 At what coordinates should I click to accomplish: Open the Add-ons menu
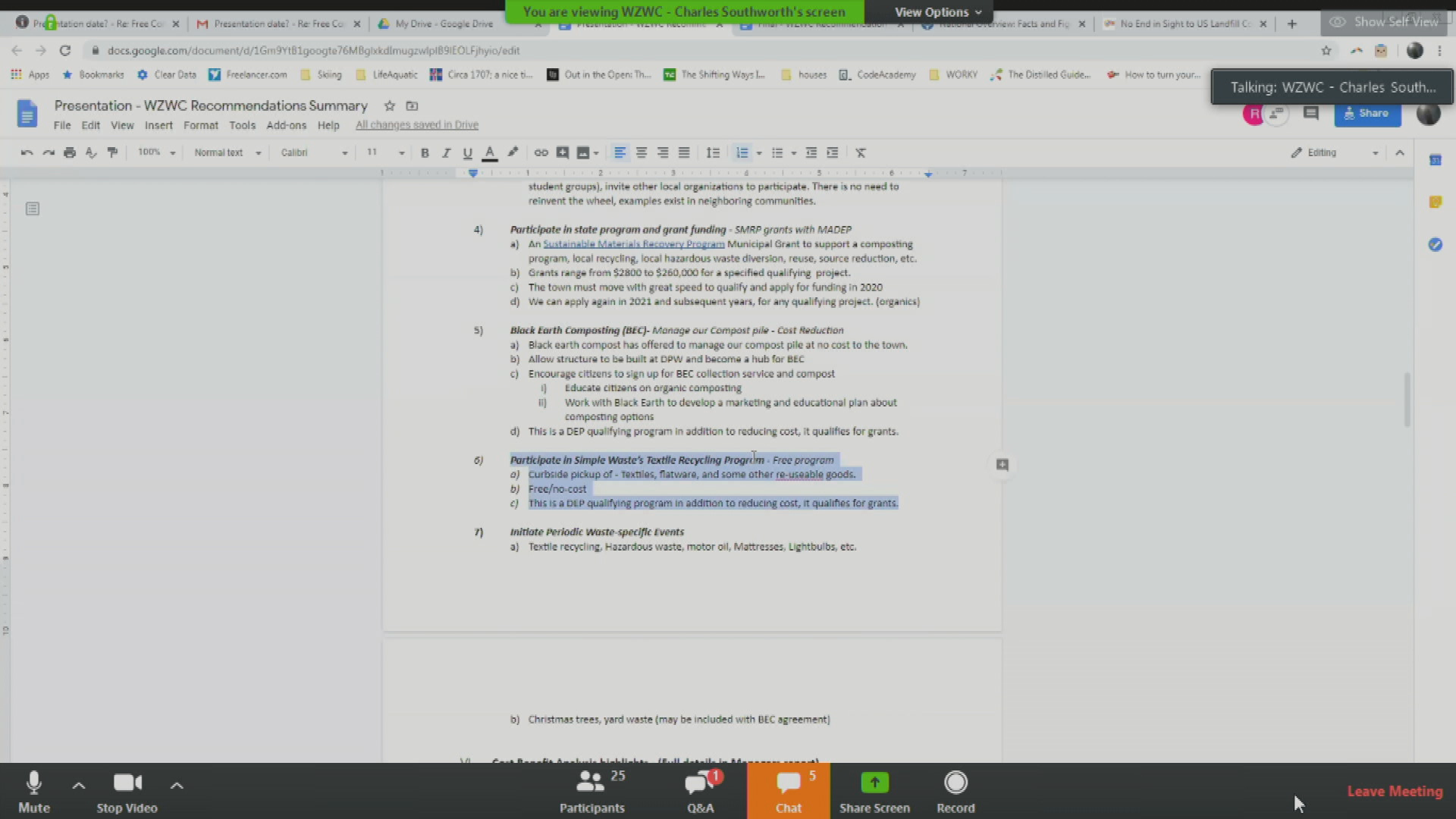286,125
